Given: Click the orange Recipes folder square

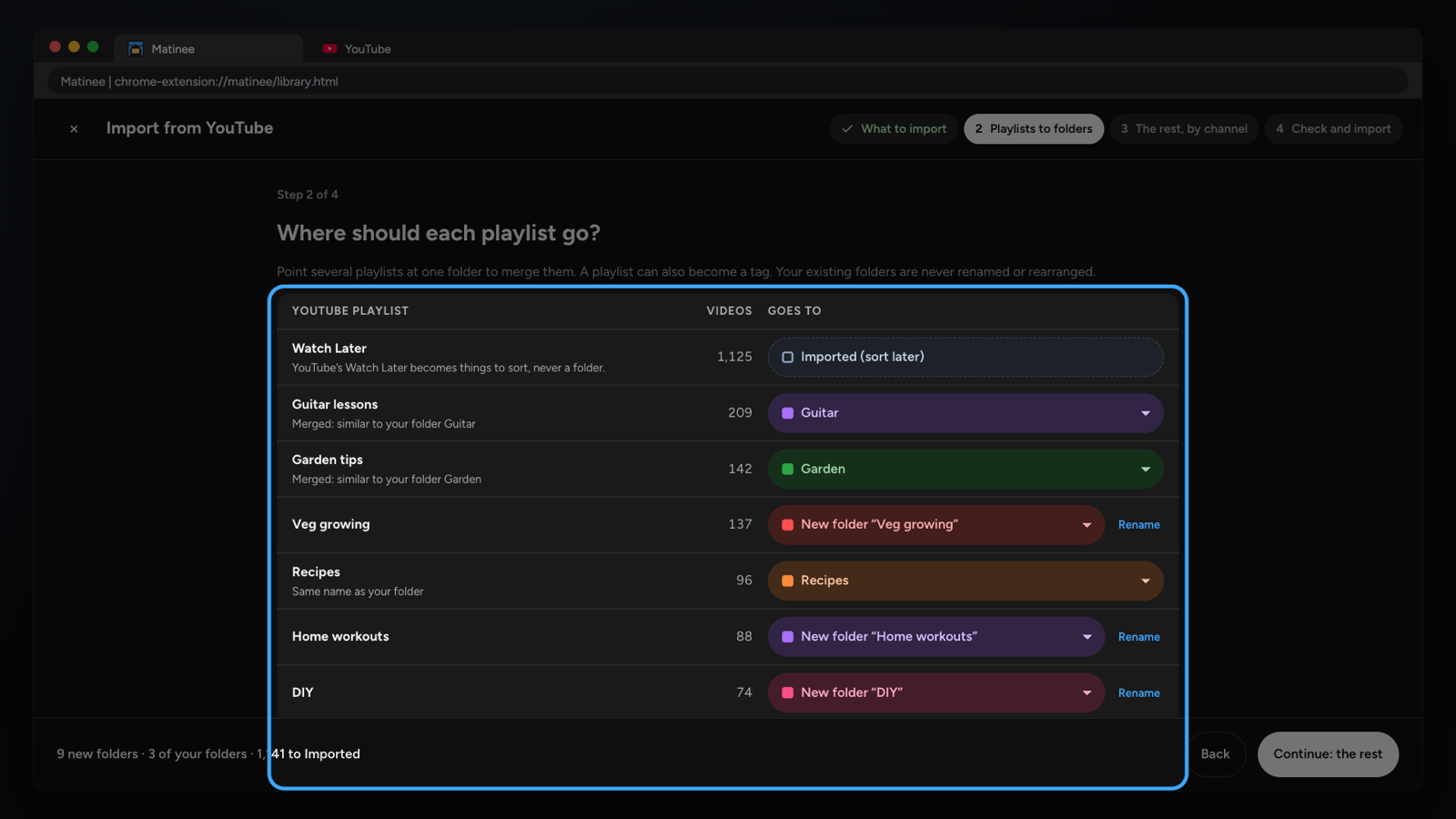Looking at the screenshot, I should click(x=788, y=581).
